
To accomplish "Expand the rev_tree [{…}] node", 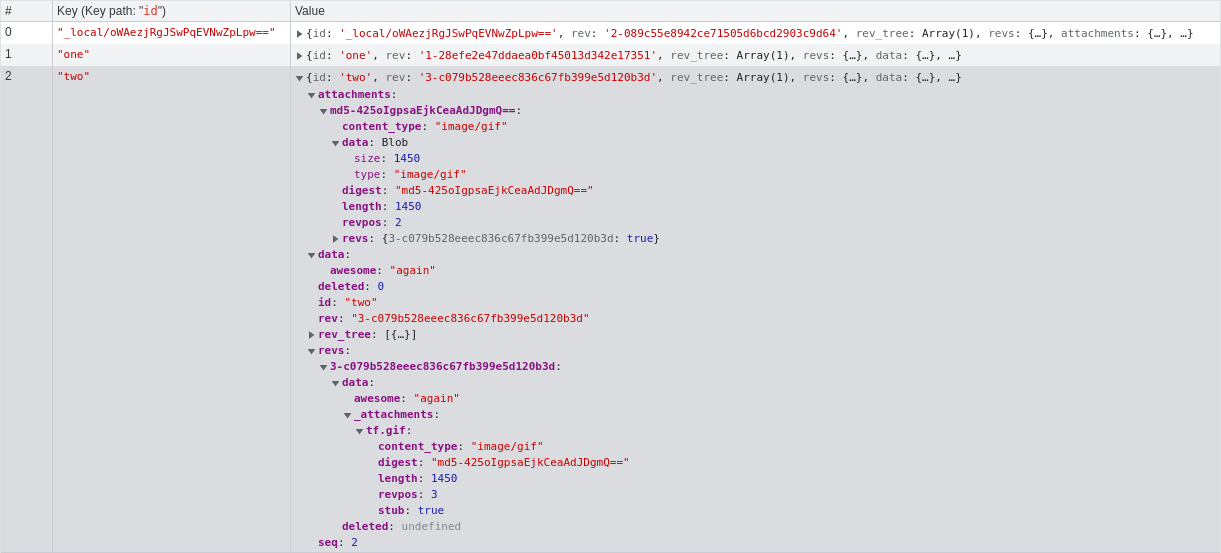I will click(311, 335).
